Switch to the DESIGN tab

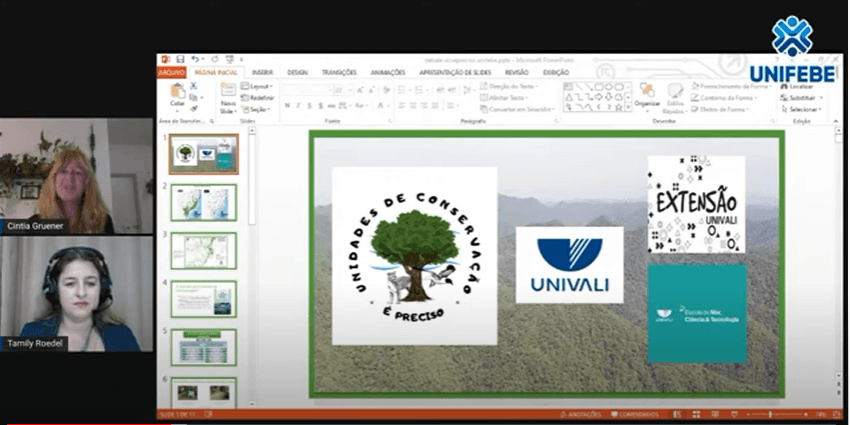tap(297, 72)
